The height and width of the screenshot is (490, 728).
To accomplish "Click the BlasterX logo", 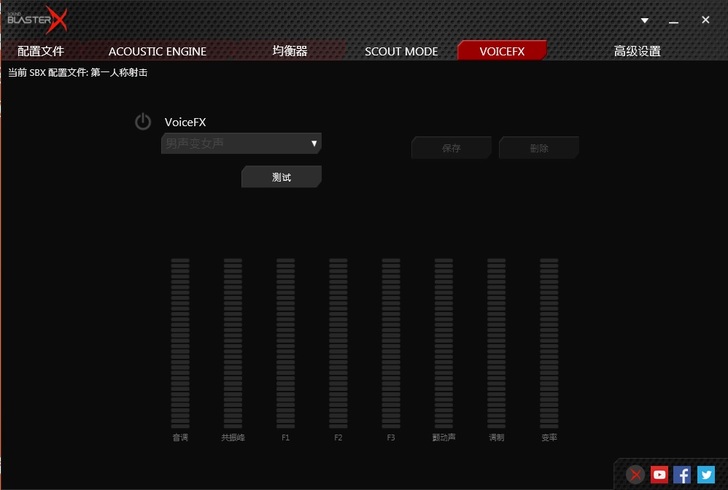I will [x=38, y=18].
